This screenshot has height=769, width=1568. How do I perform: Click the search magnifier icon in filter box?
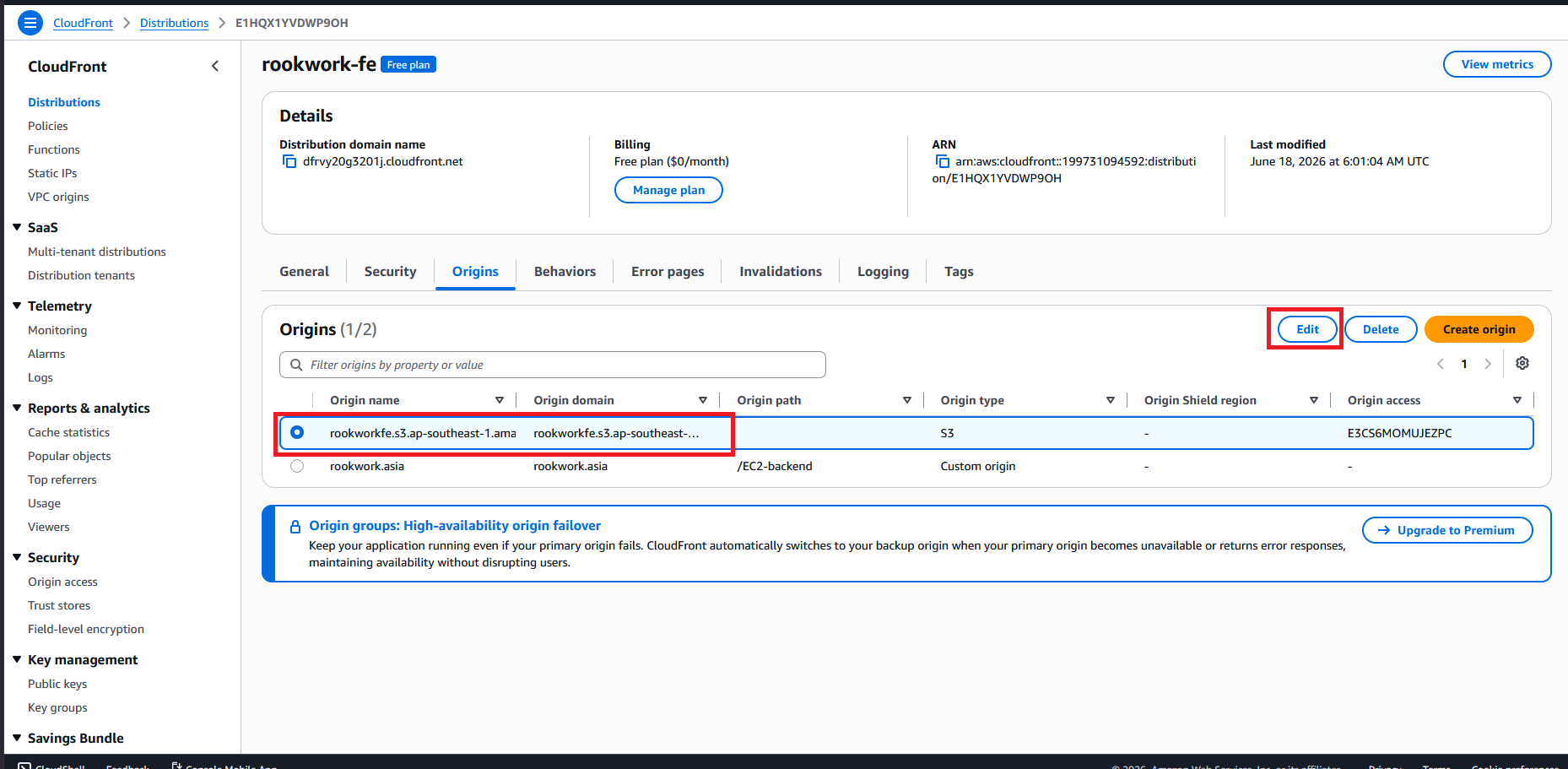[296, 365]
